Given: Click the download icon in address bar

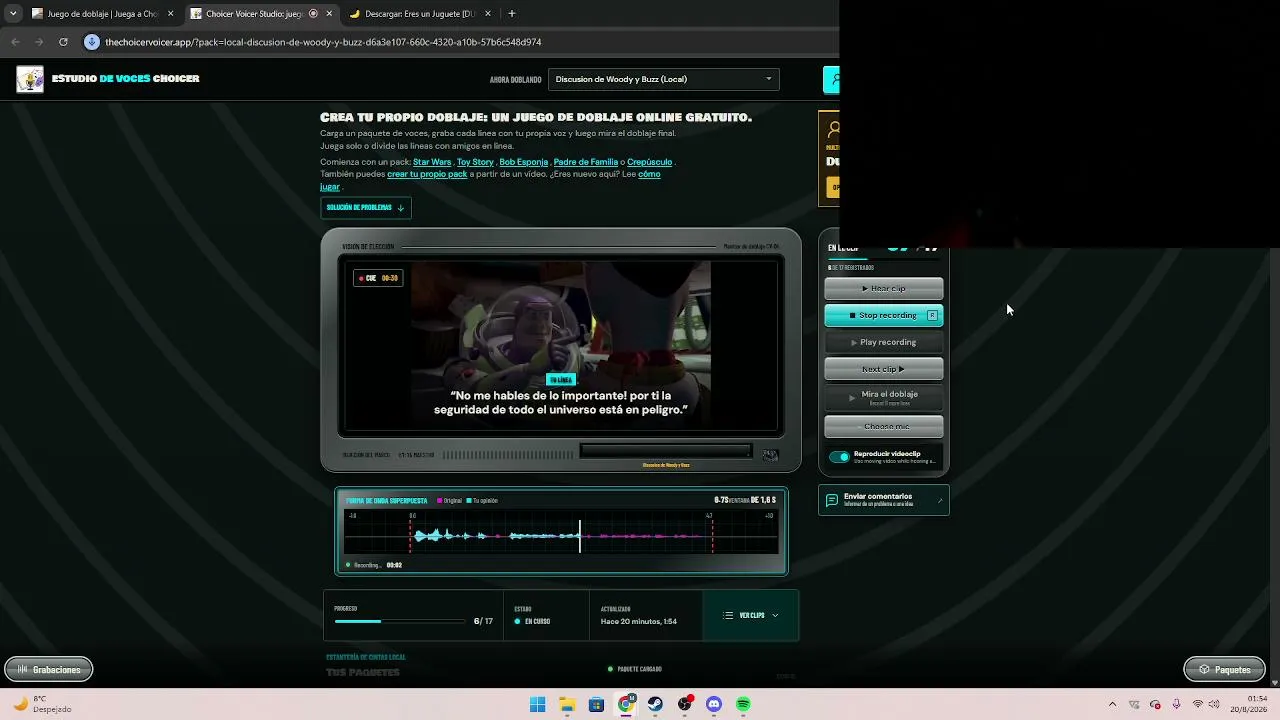Looking at the screenshot, I should point(92,42).
